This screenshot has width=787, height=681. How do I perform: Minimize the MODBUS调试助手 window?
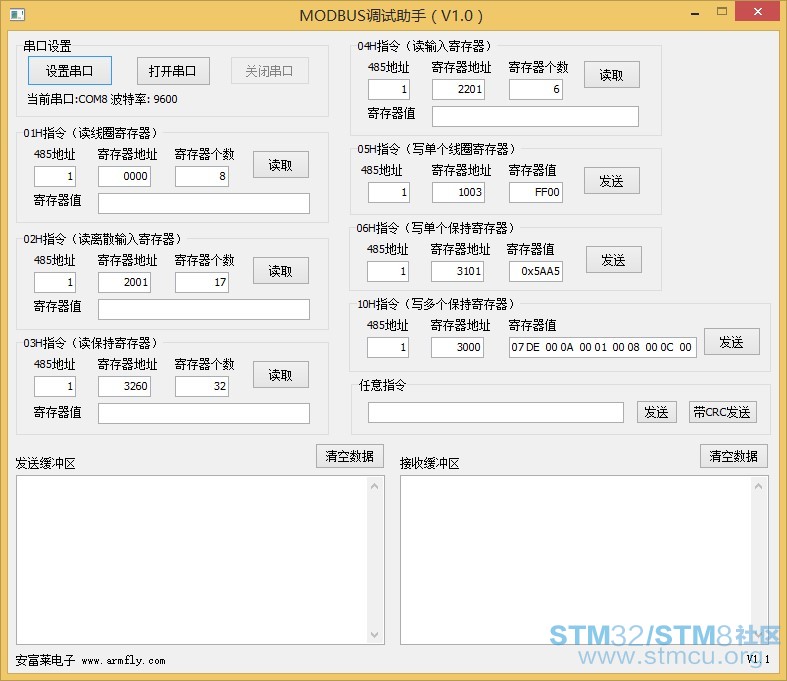[x=695, y=14]
